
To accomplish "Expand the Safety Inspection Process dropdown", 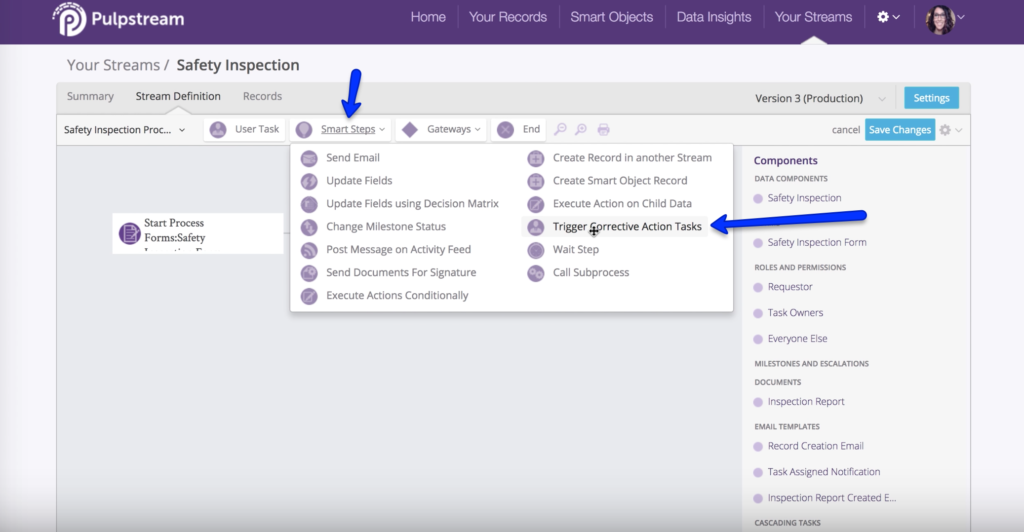I will (x=125, y=130).
